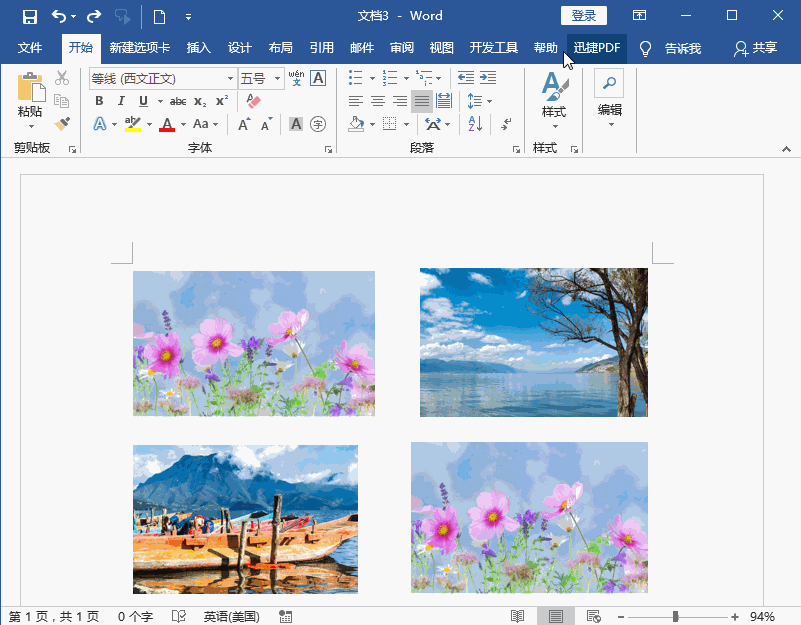The height and width of the screenshot is (625, 801).
Task: Open the 文件 tab
Action: click(x=30, y=48)
